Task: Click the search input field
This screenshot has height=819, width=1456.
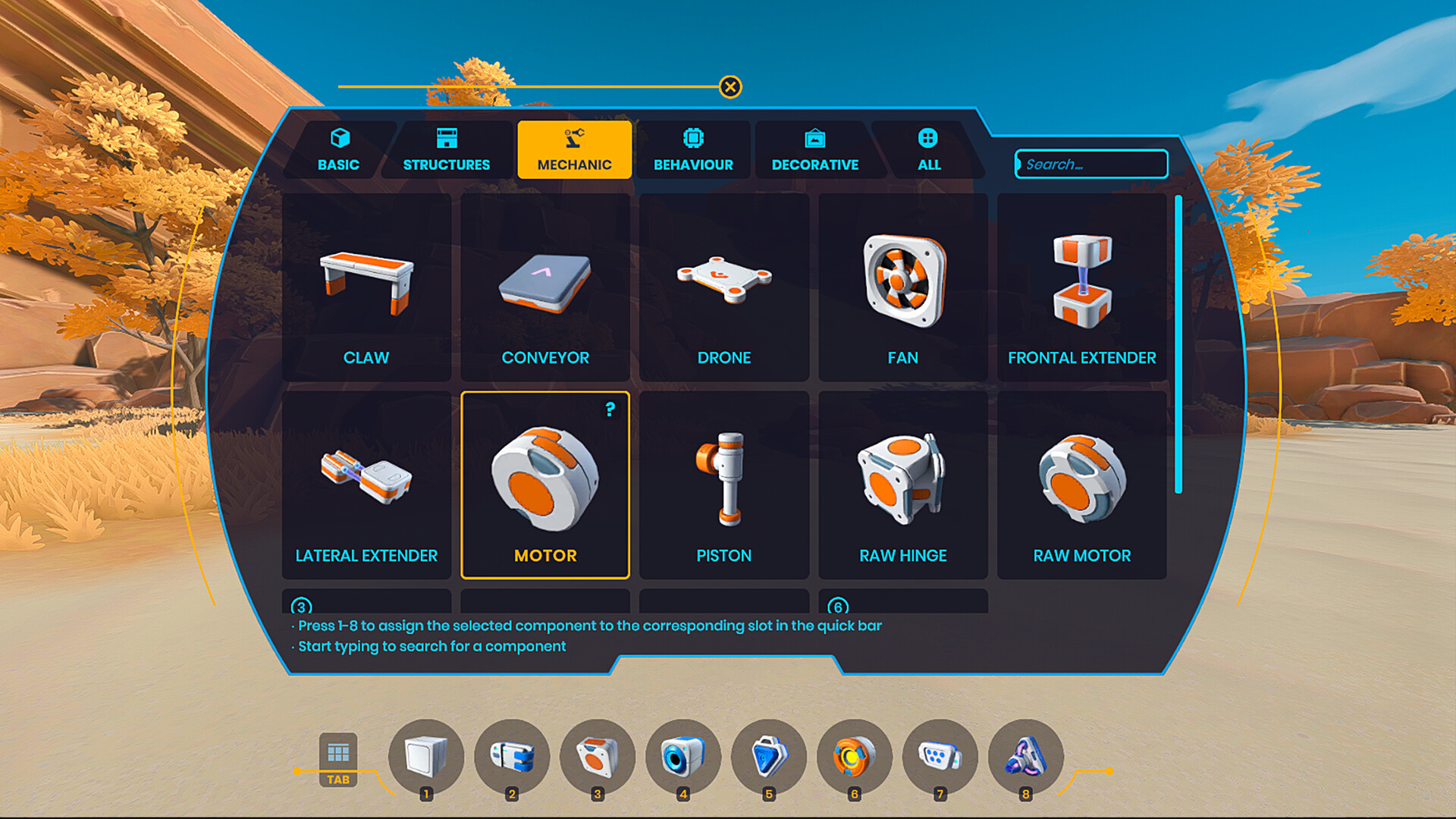Action: (x=1089, y=163)
